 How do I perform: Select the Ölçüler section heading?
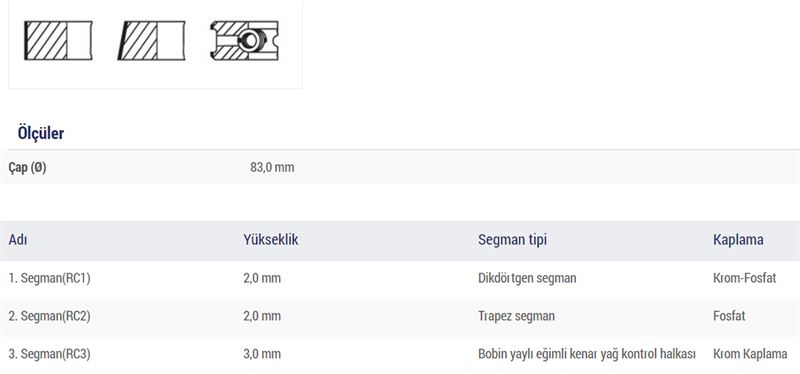[x=41, y=134]
